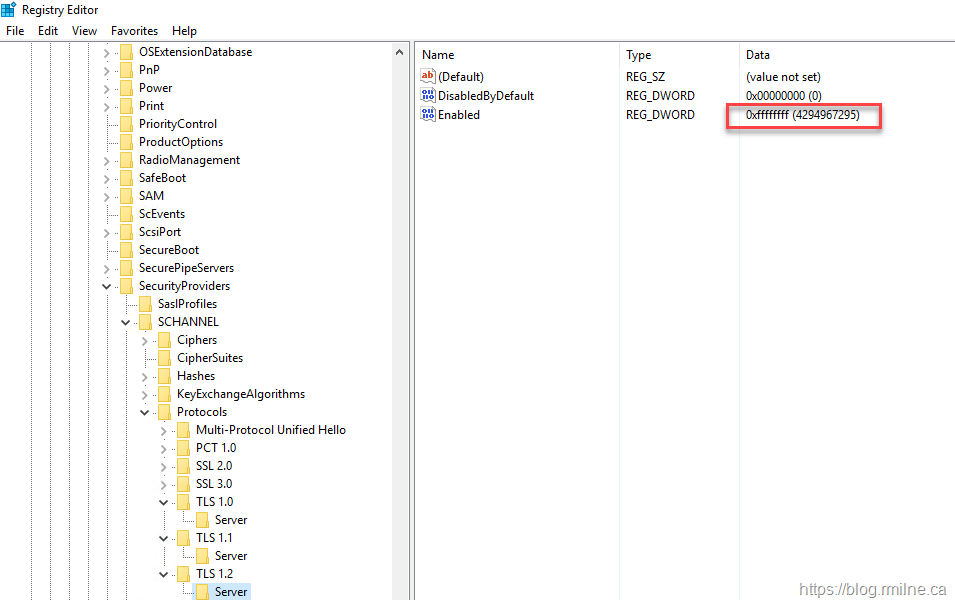Click the Registry Editor app icon in title bar
The height and width of the screenshot is (600, 955).
click(x=9, y=10)
